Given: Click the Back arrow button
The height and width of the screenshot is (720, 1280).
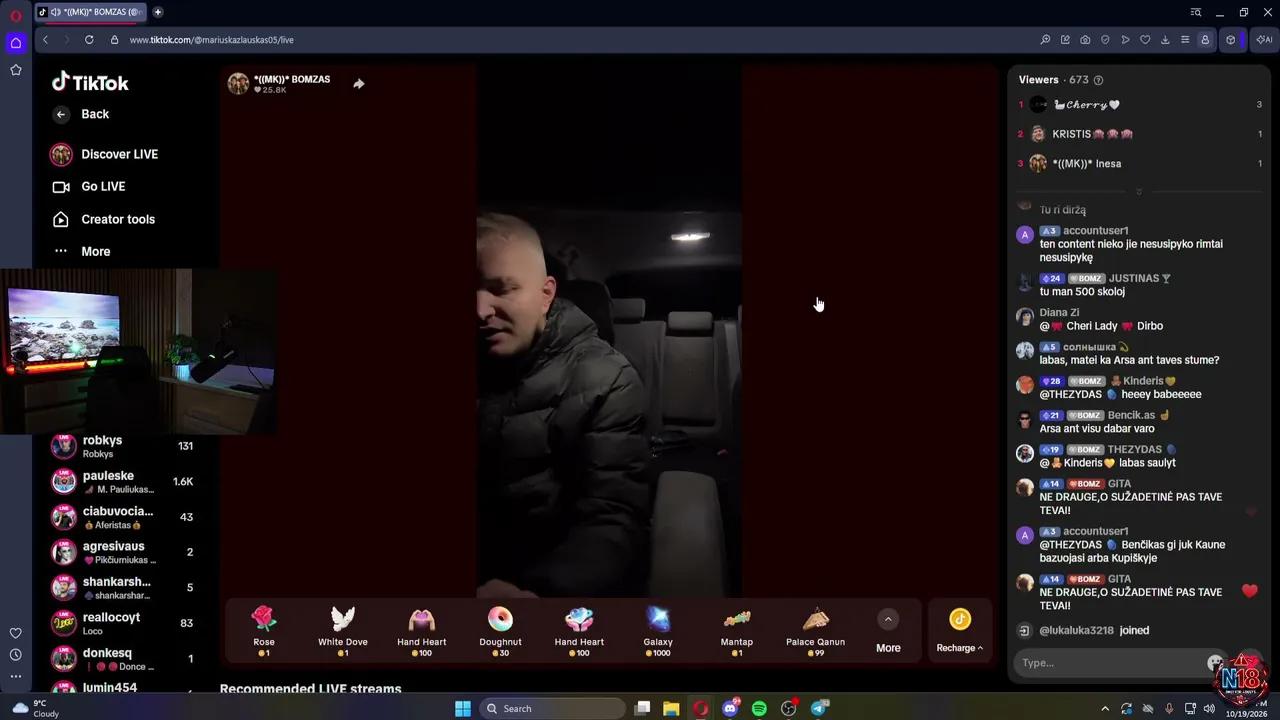Looking at the screenshot, I should 61,114.
